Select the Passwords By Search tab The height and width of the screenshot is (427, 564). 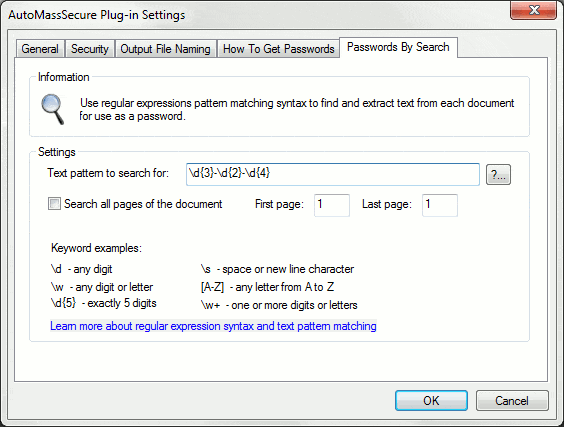[x=398, y=47]
